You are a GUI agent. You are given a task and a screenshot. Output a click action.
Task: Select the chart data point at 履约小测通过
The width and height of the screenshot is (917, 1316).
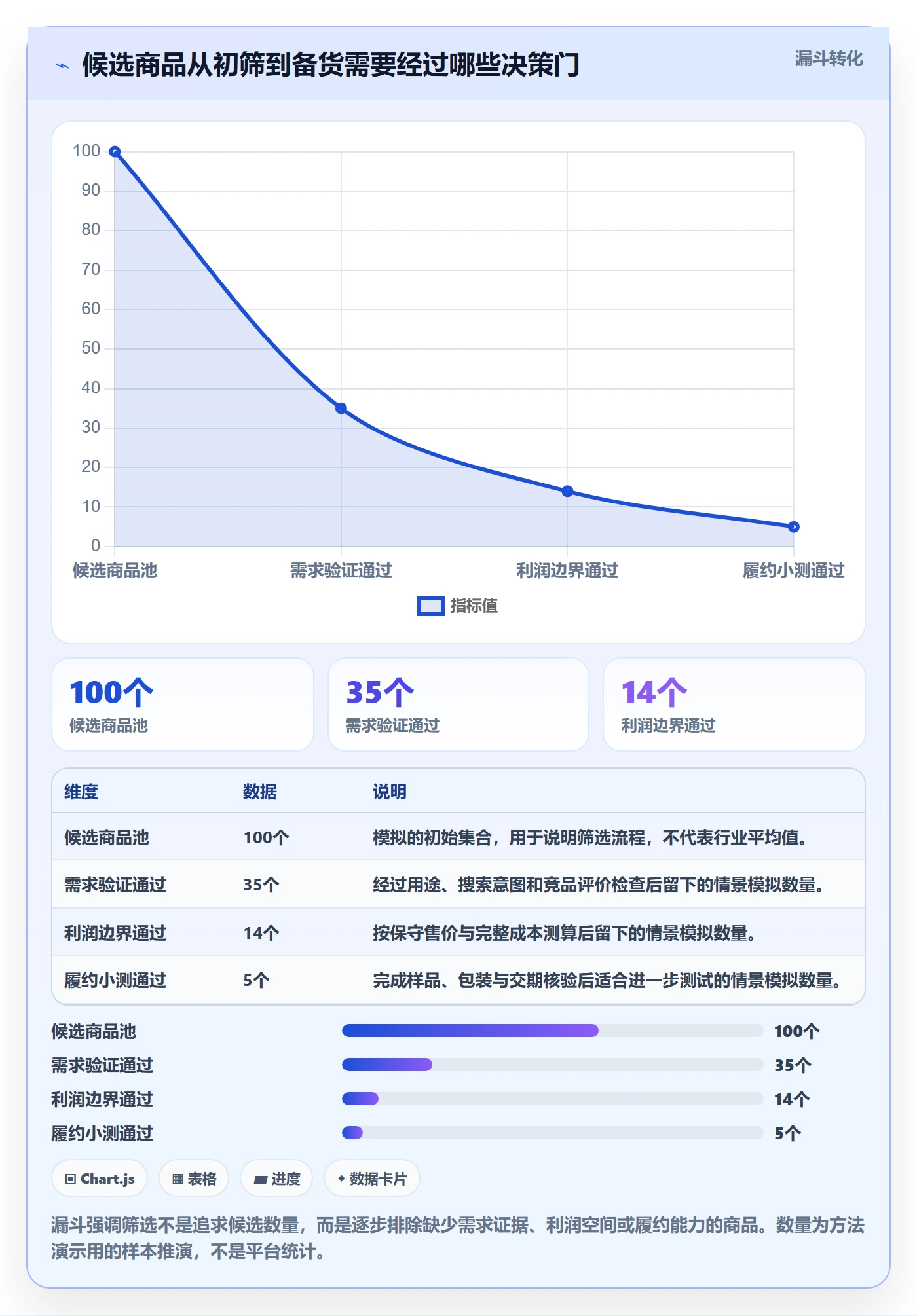pos(793,527)
